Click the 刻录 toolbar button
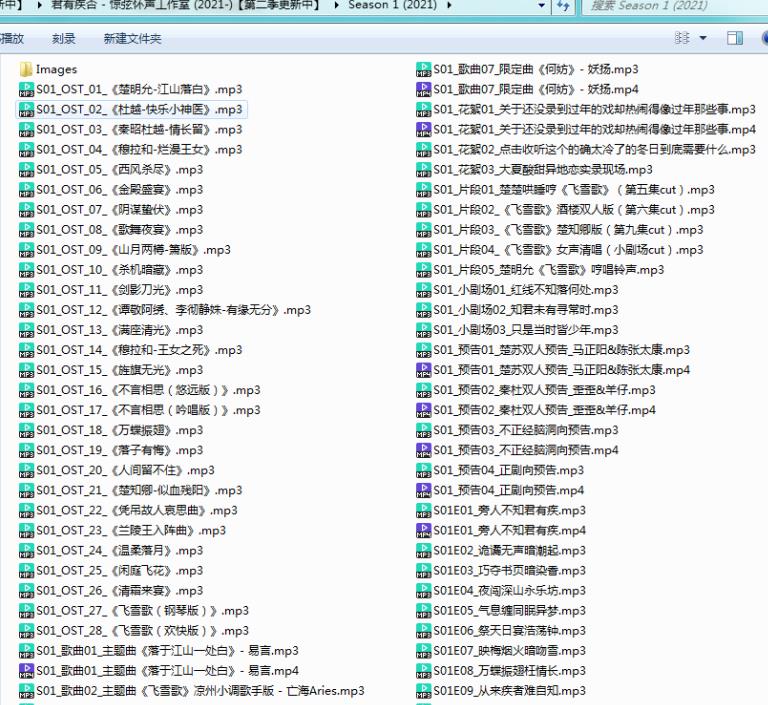The width and height of the screenshot is (768, 705). pyautogui.click(x=64, y=38)
